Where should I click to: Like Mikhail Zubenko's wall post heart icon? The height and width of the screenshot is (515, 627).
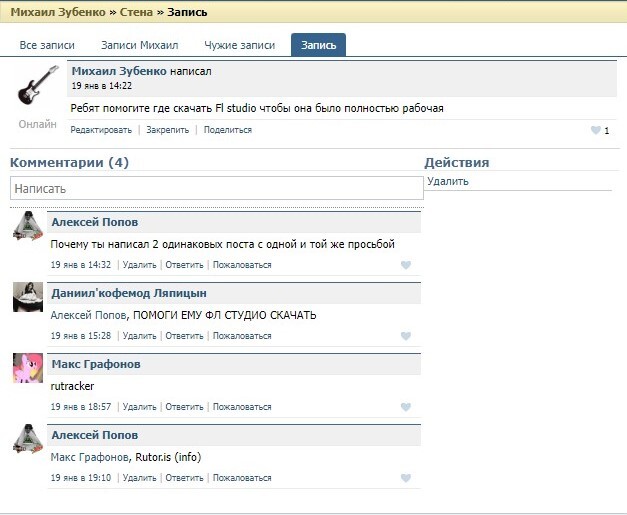tap(596, 130)
